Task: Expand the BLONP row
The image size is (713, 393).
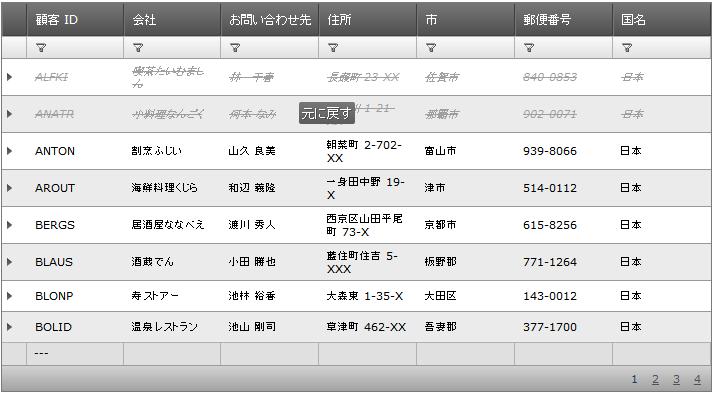Action: [10, 296]
